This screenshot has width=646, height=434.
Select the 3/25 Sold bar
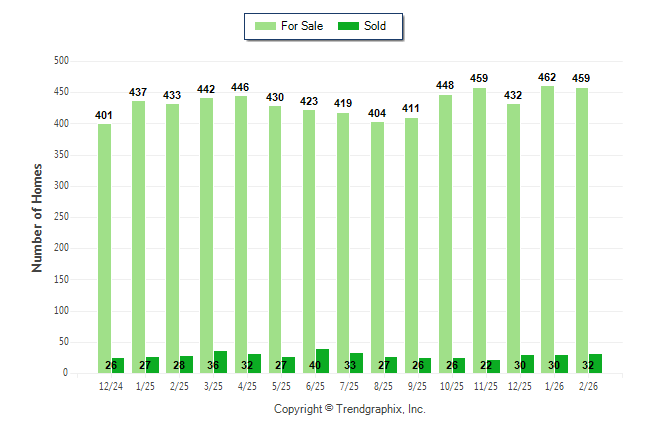point(220,362)
